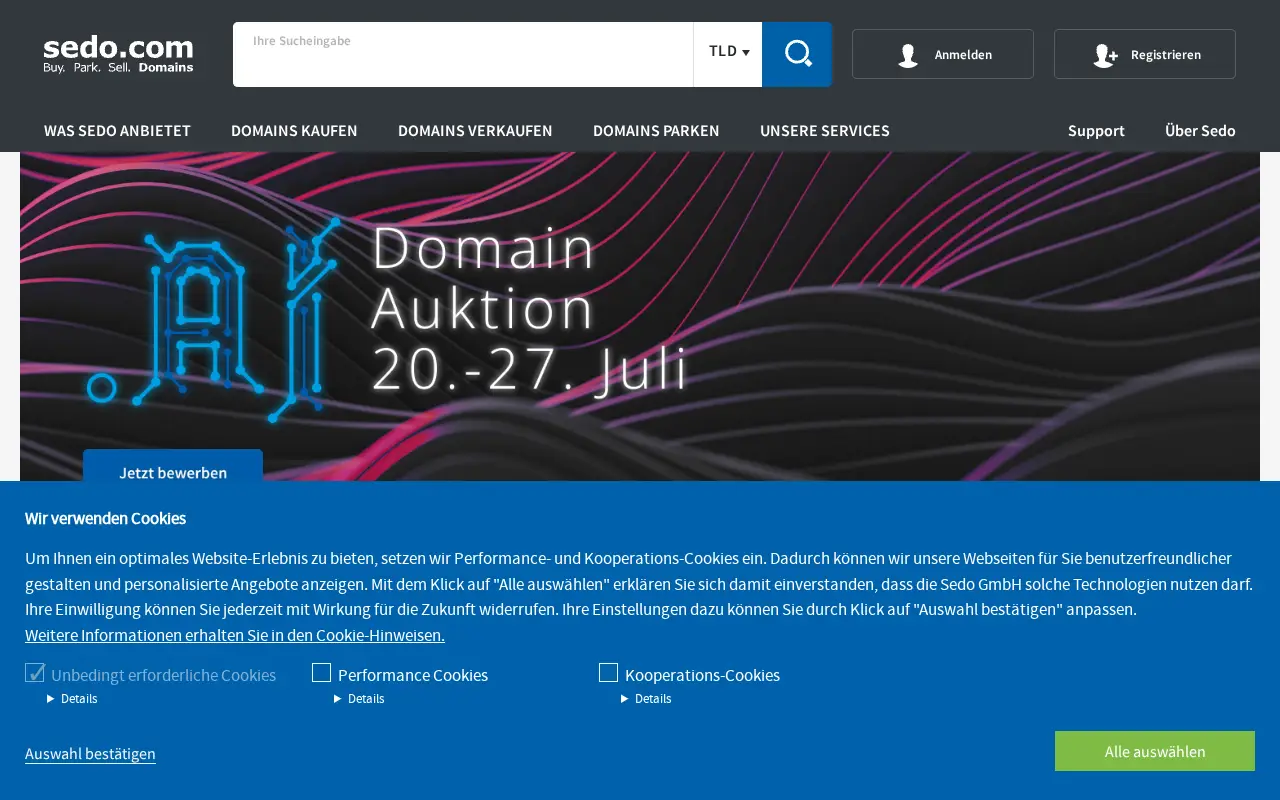Click the Alle auswählen button
The width and height of the screenshot is (1280, 800).
[x=1155, y=751]
